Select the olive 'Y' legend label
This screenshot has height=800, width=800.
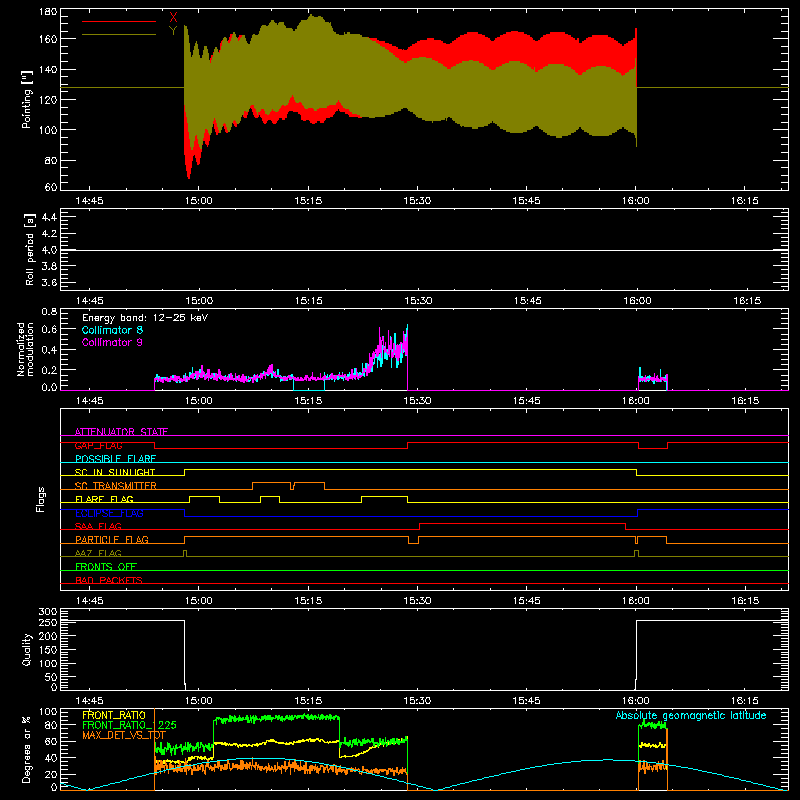click(x=173, y=31)
